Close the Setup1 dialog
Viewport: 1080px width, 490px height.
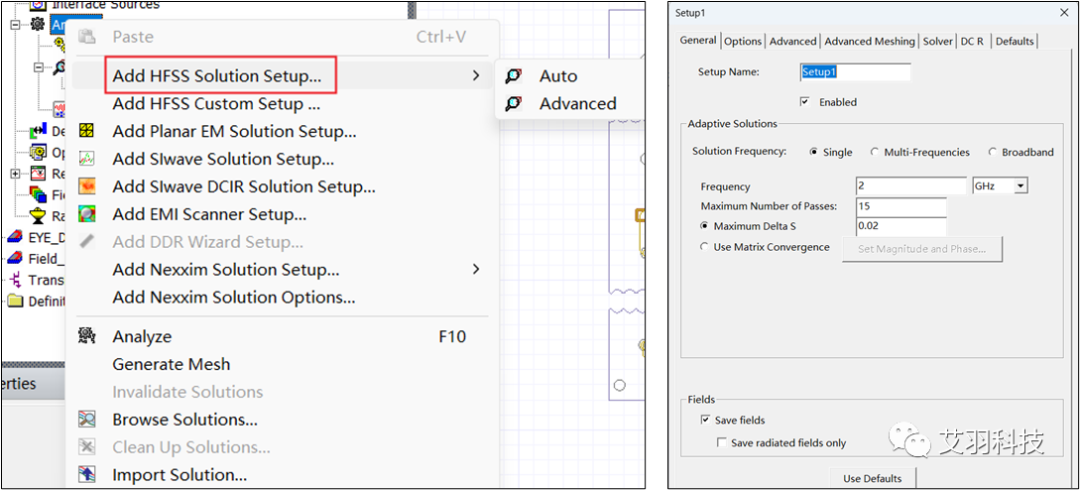tap(1063, 12)
